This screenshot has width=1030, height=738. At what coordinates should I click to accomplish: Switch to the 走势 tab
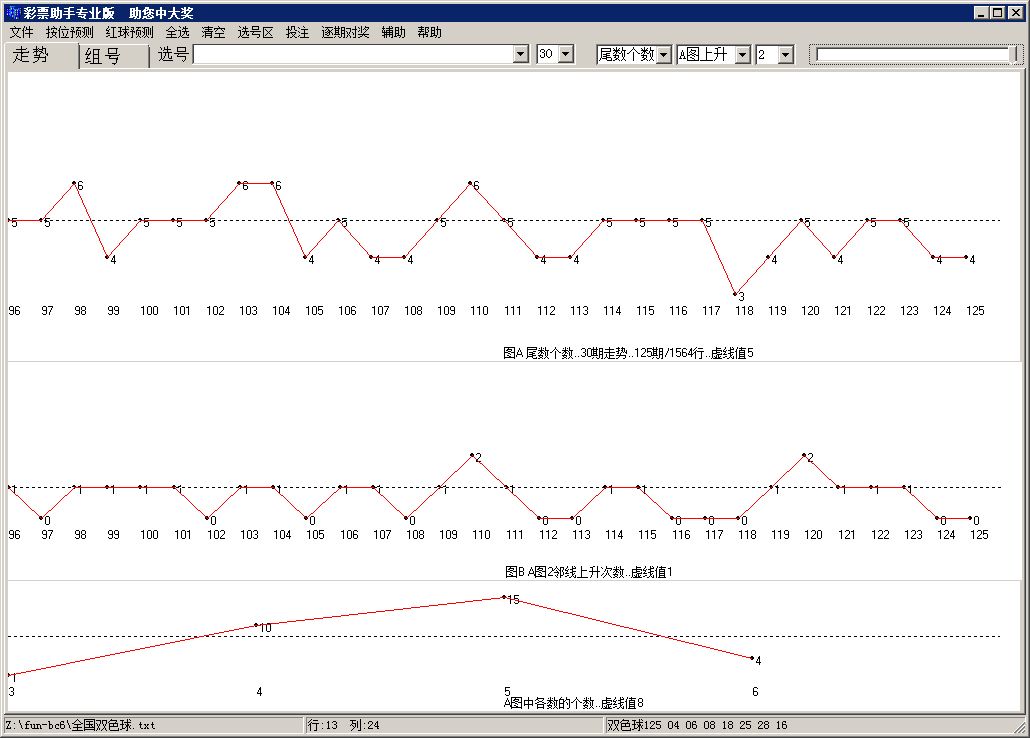41,55
